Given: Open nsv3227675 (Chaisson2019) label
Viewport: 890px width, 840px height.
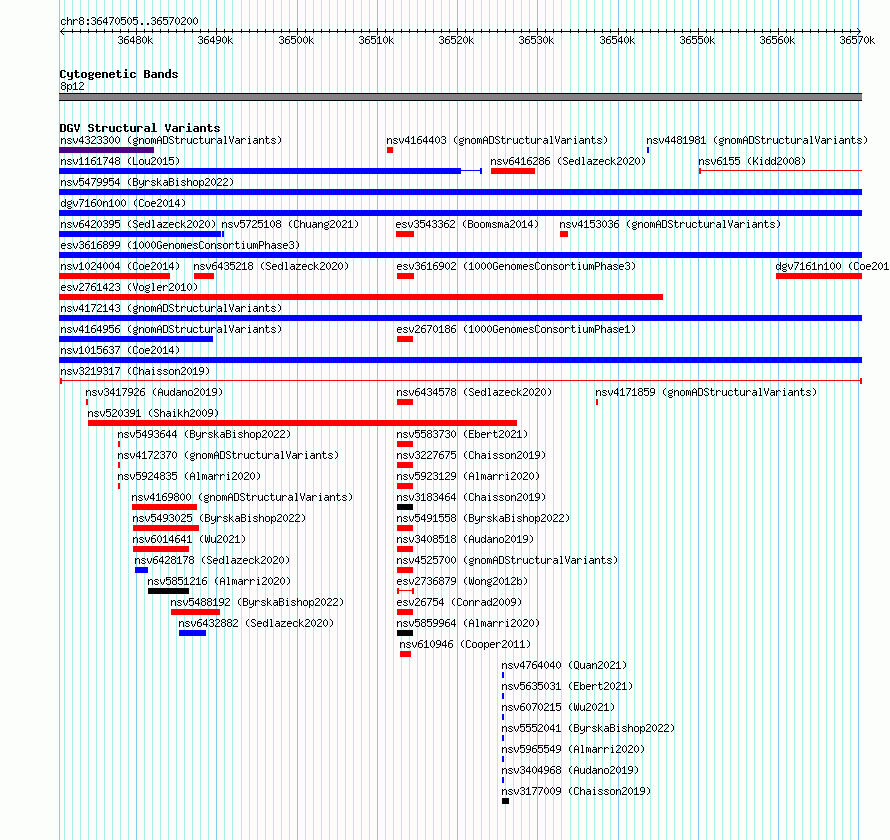Looking at the screenshot, I should click(471, 455).
